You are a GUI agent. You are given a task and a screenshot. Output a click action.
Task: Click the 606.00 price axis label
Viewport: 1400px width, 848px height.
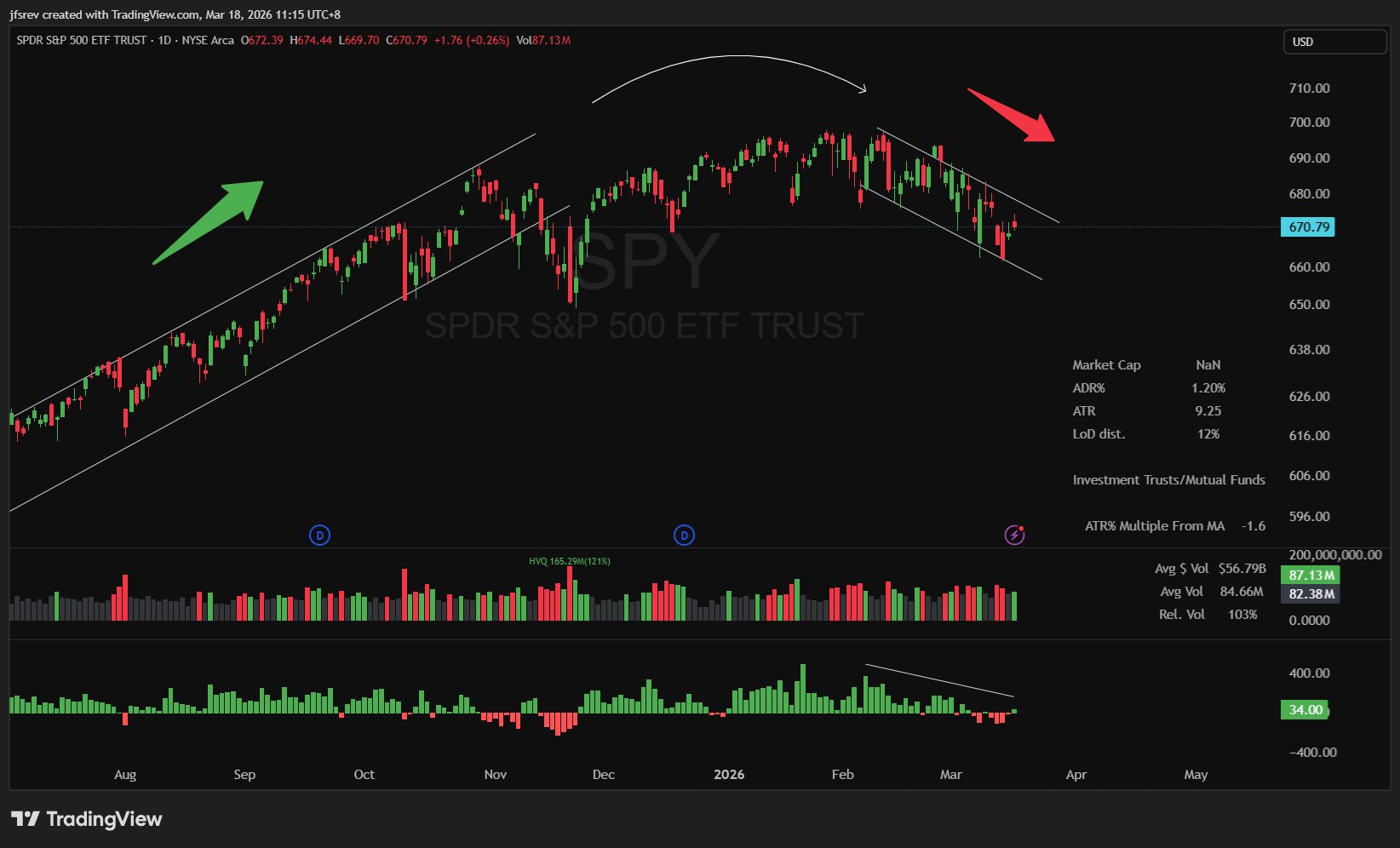pos(1310,476)
